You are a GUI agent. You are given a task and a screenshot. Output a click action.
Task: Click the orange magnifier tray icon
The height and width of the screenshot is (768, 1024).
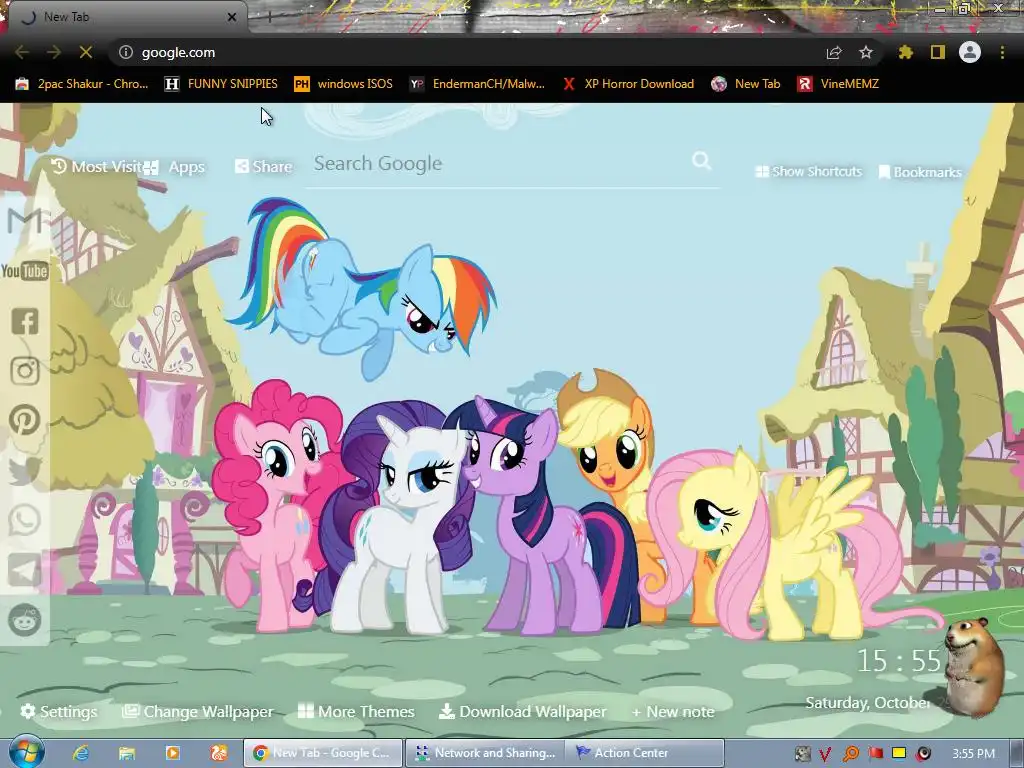point(850,754)
